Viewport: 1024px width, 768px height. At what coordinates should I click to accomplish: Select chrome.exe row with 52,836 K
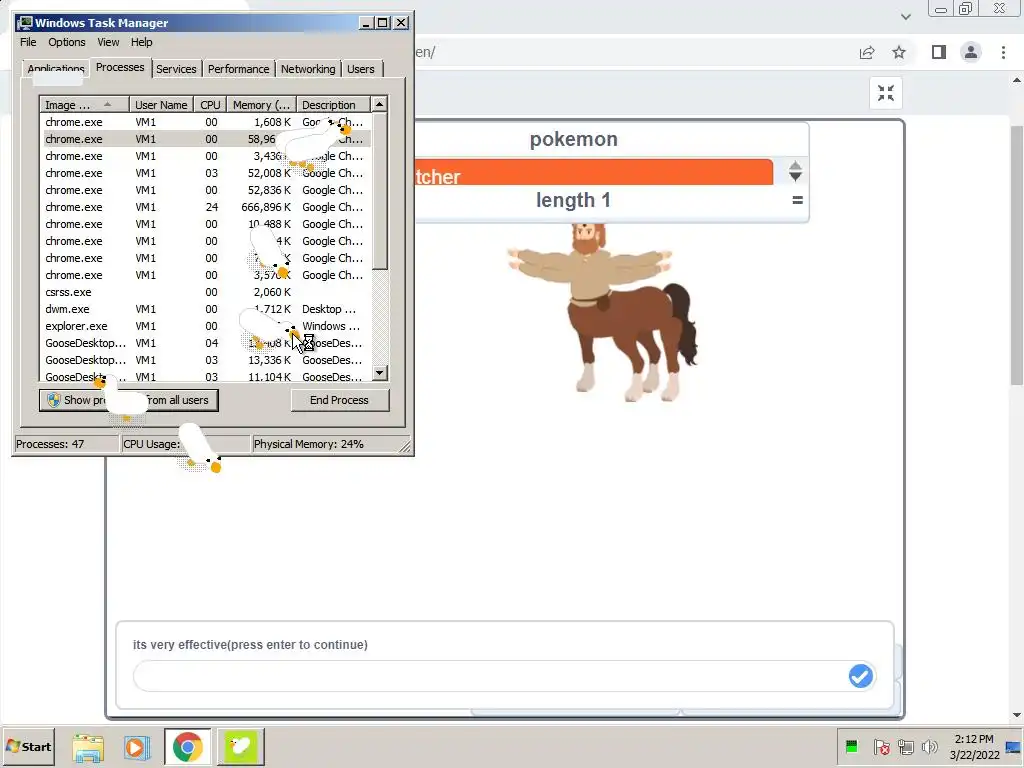pyautogui.click(x=204, y=190)
